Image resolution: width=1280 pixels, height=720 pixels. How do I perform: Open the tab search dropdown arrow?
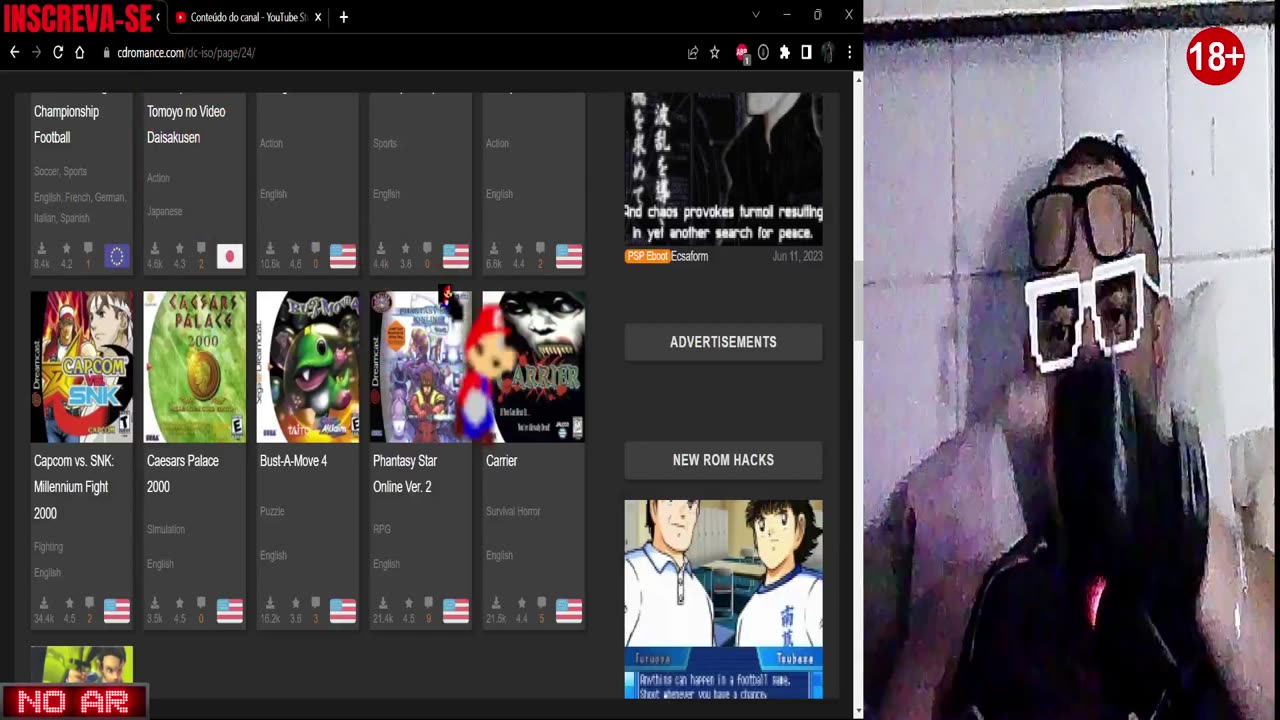[756, 15]
